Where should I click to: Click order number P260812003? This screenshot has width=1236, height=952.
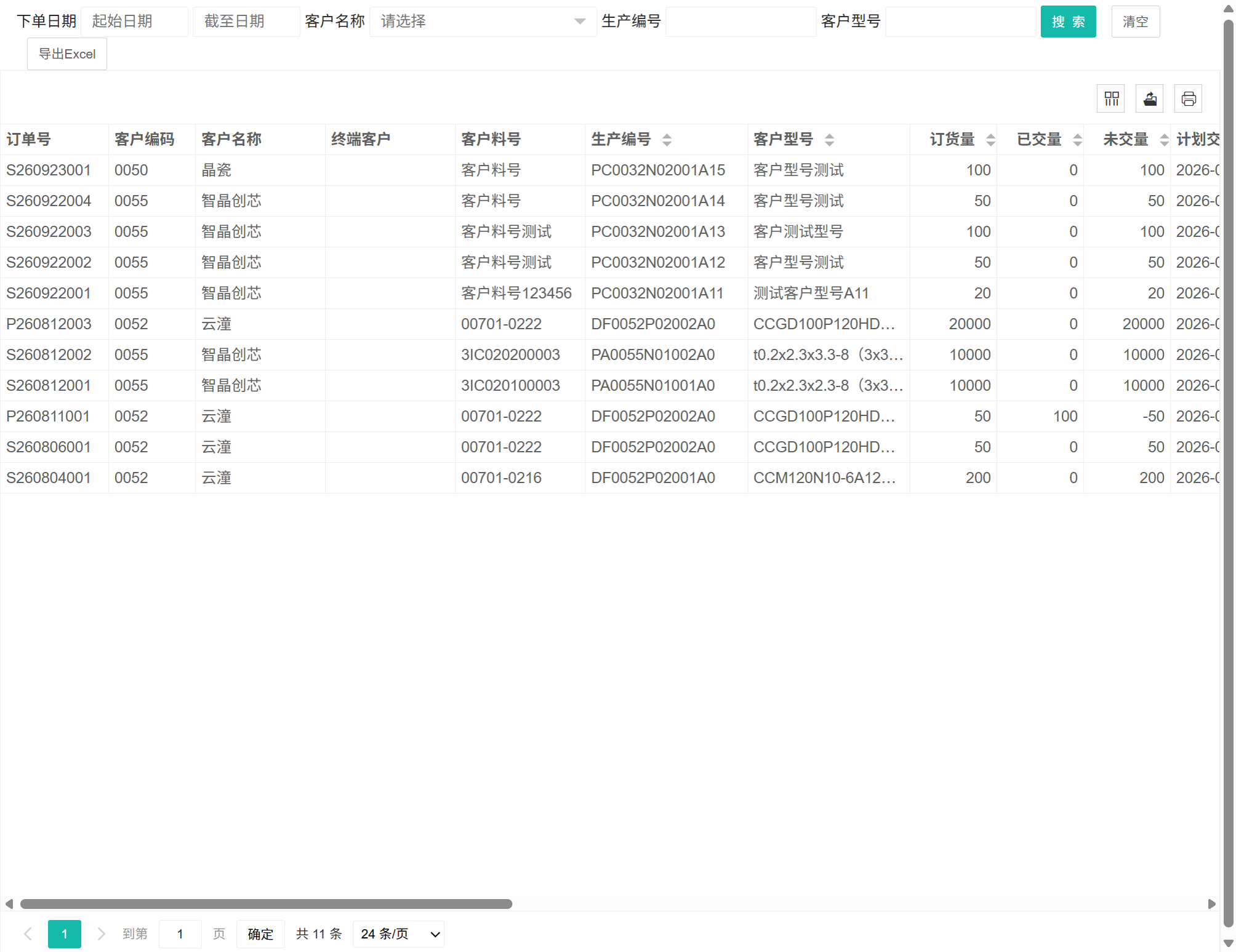pyautogui.click(x=49, y=324)
